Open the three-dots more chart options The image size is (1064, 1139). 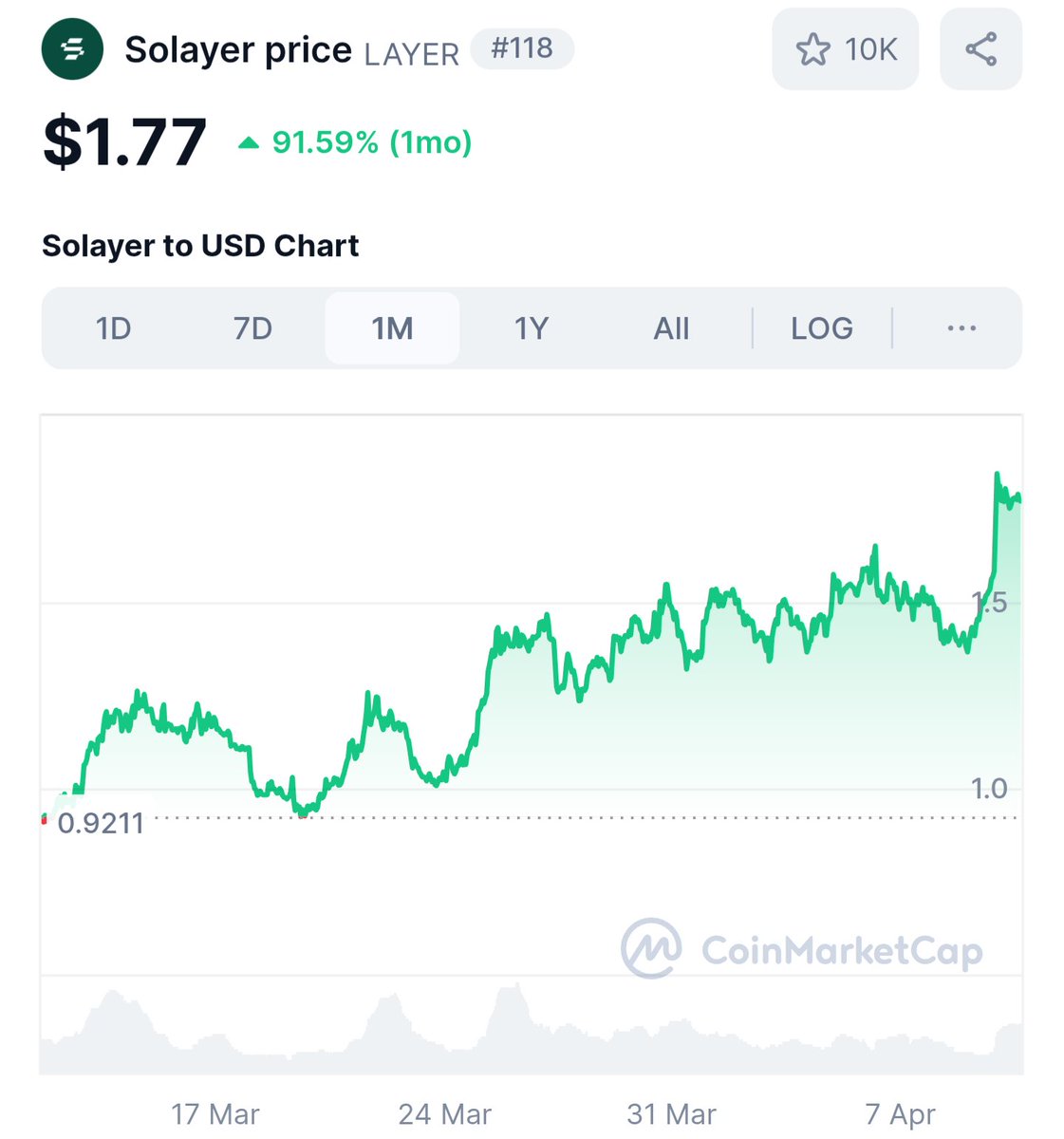[x=961, y=328]
